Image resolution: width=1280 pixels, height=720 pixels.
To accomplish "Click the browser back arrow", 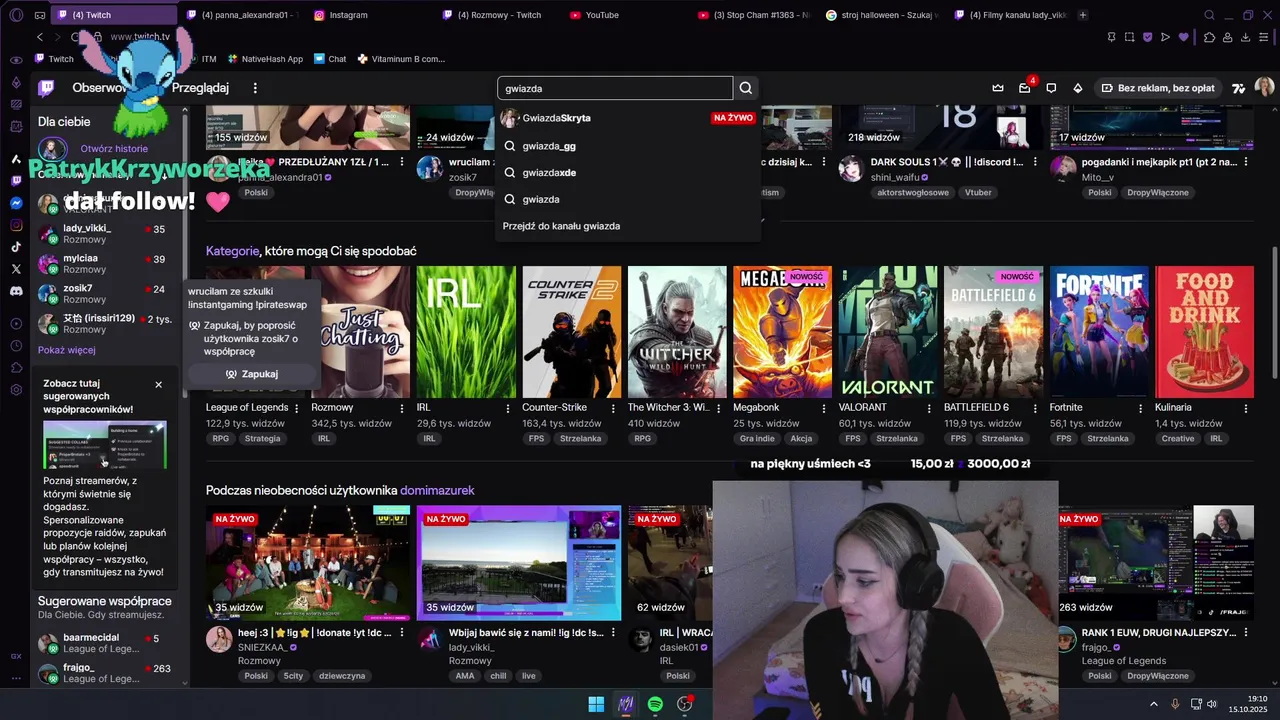I will point(40,37).
